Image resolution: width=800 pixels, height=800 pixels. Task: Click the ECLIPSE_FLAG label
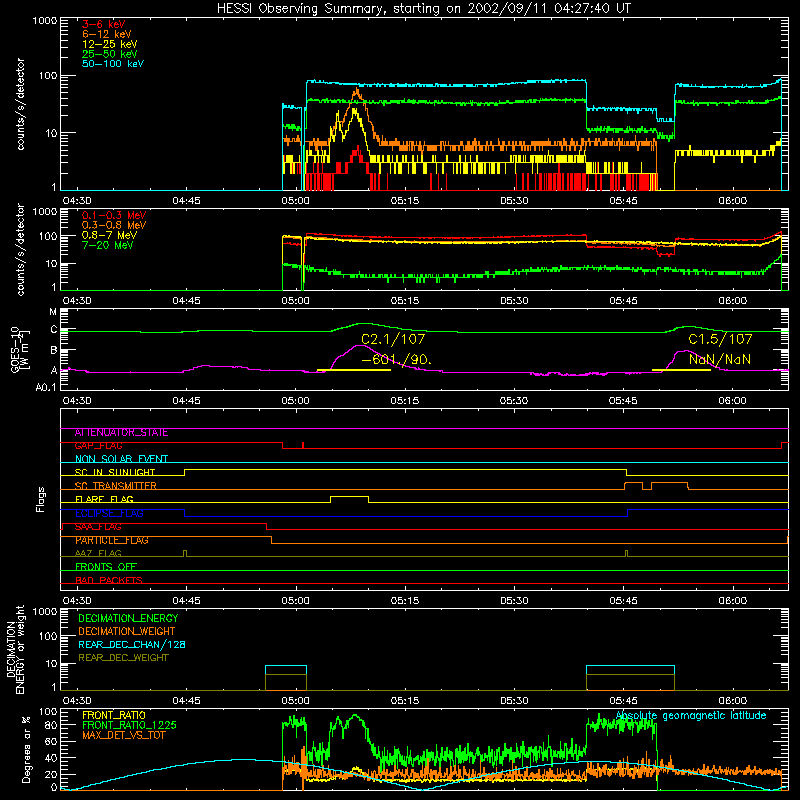[x=109, y=513]
